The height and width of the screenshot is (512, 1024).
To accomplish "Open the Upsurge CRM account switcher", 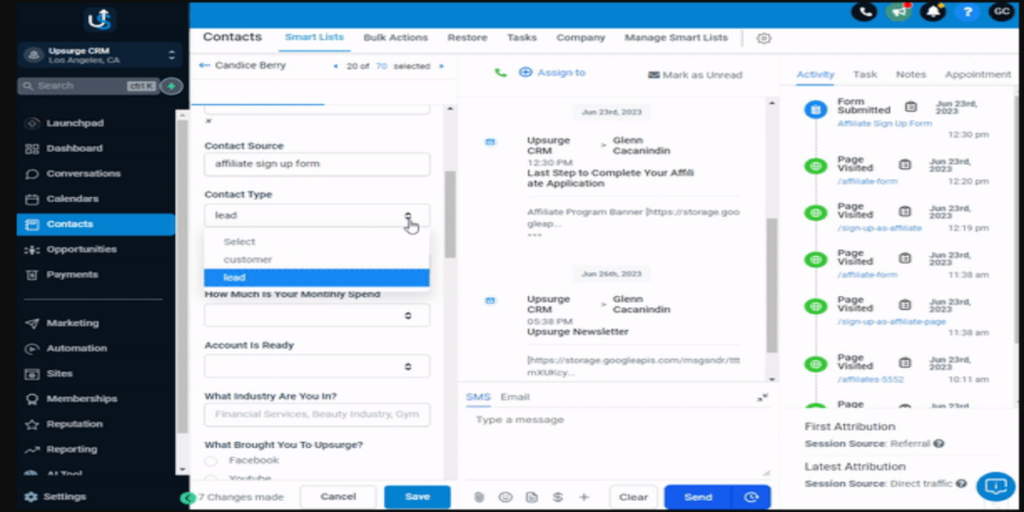I will point(100,55).
